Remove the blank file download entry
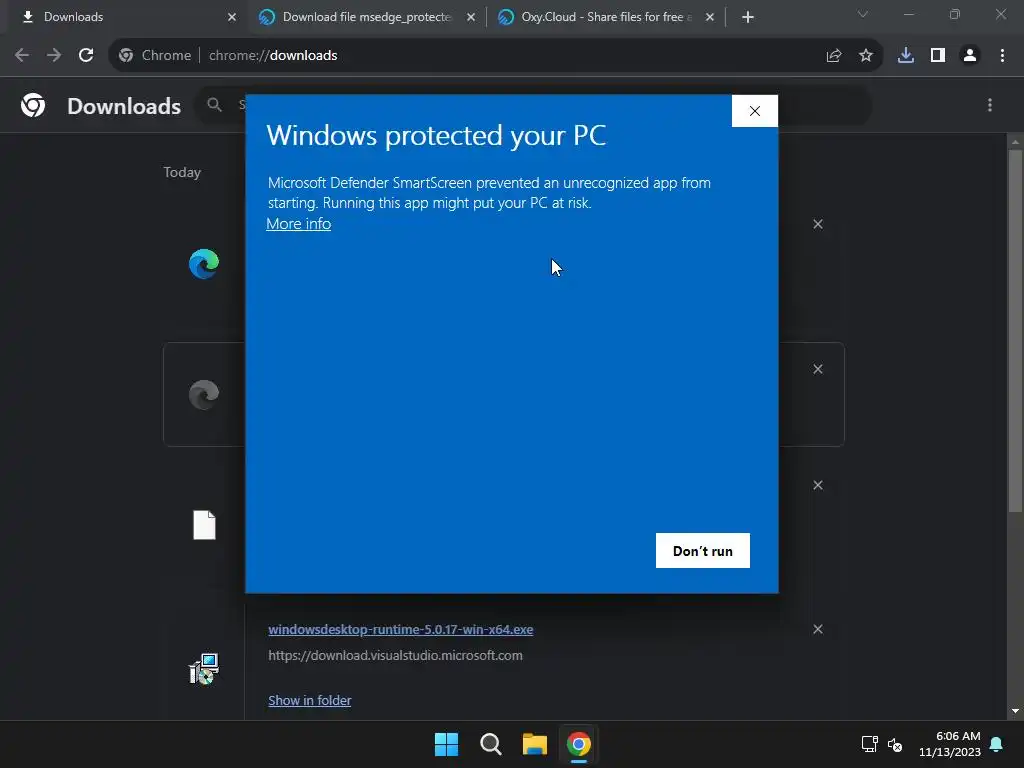 [818, 485]
